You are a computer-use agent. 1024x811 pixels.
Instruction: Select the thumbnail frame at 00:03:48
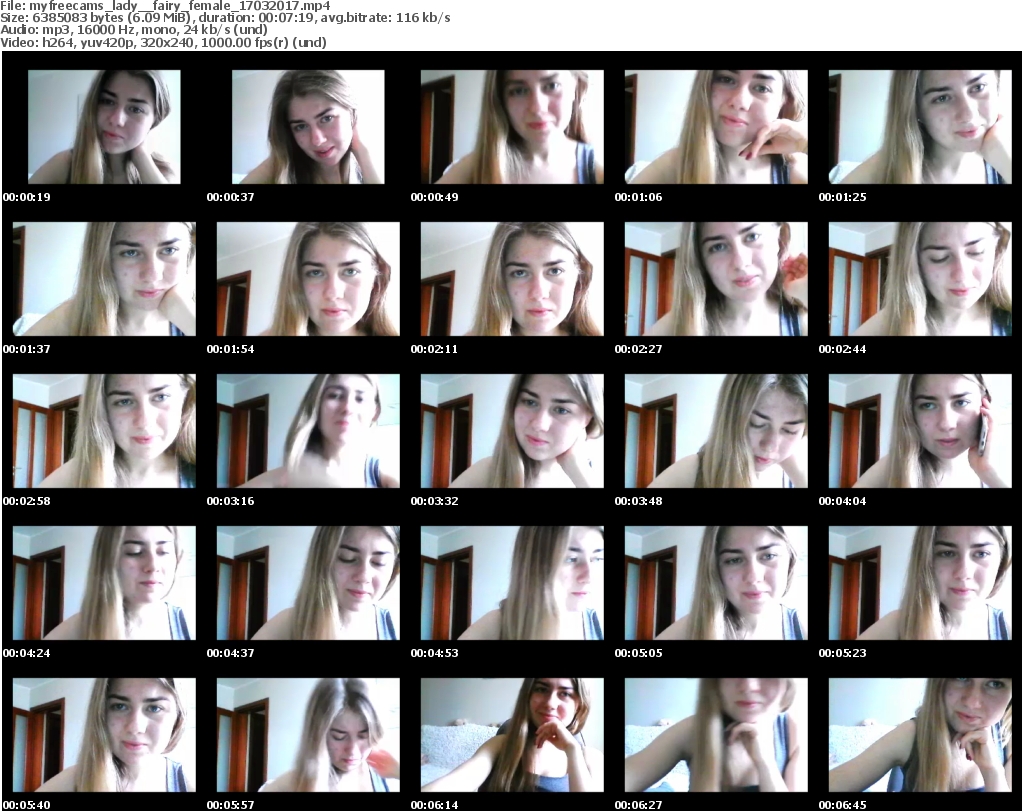click(x=716, y=431)
